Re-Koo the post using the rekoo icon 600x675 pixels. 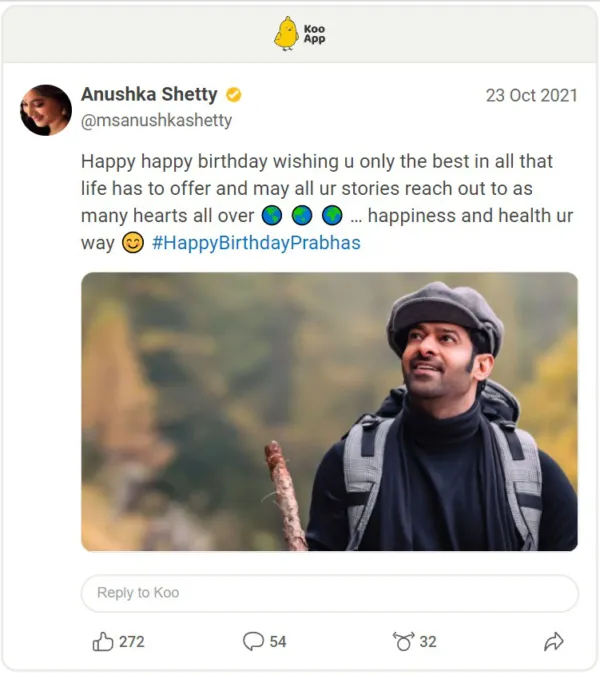pos(404,642)
